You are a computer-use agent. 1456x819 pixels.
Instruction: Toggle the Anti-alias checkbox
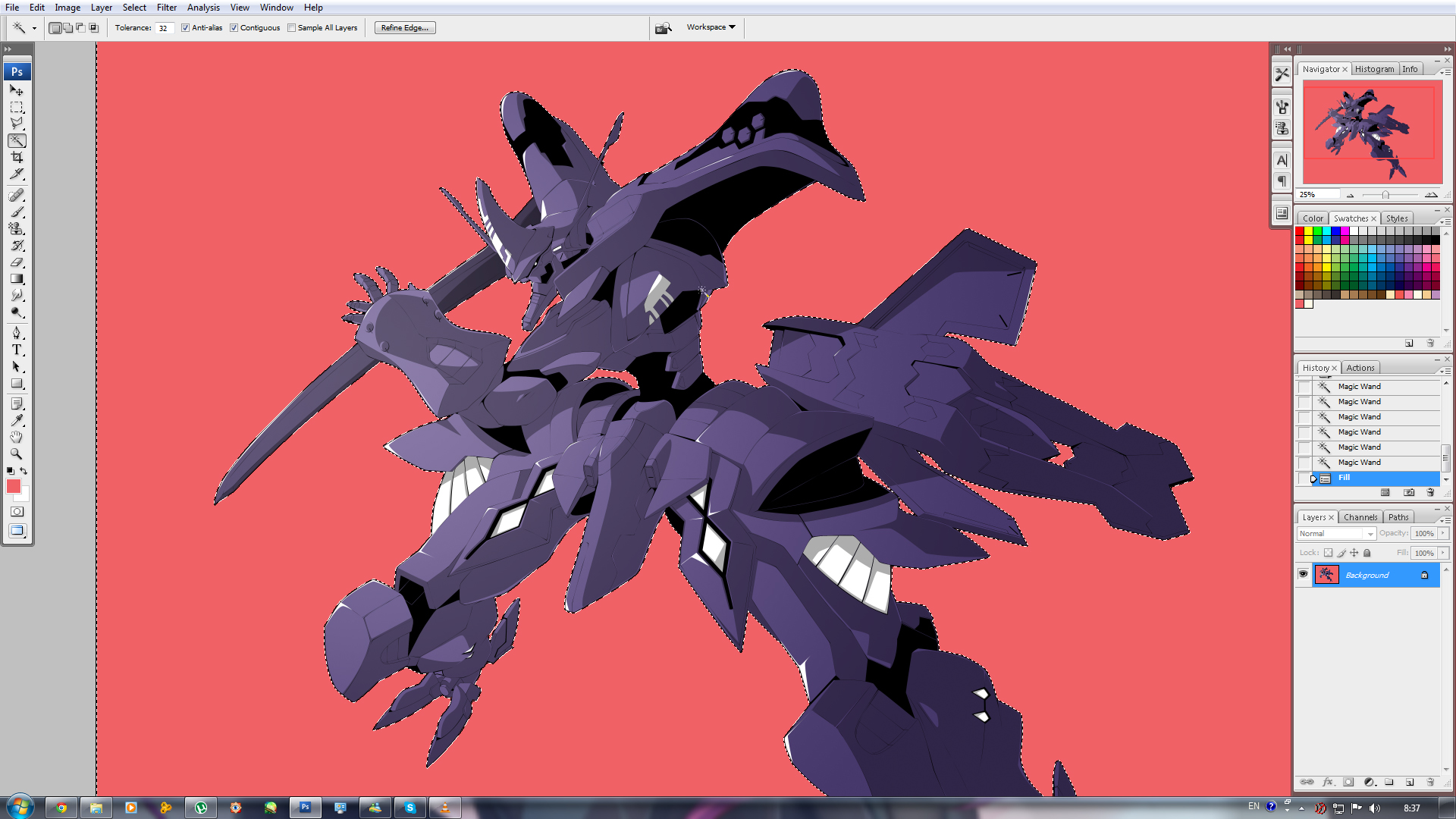pos(185,28)
